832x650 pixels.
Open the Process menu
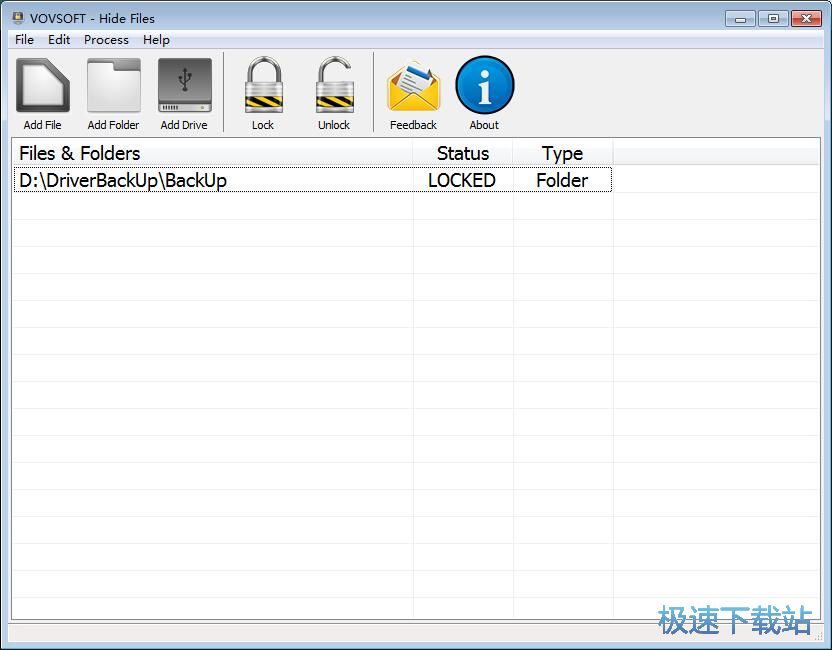click(x=106, y=40)
